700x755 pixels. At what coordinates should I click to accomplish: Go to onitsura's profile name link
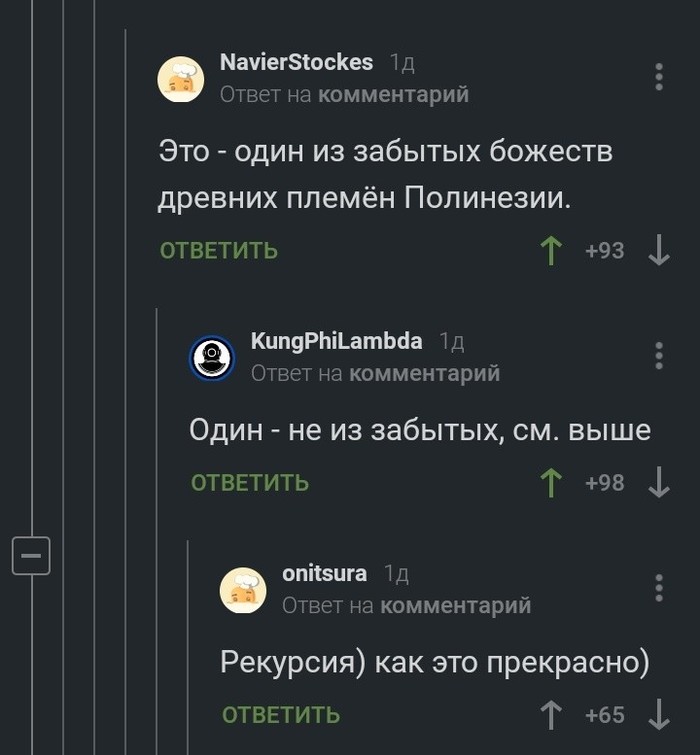(324, 573)
